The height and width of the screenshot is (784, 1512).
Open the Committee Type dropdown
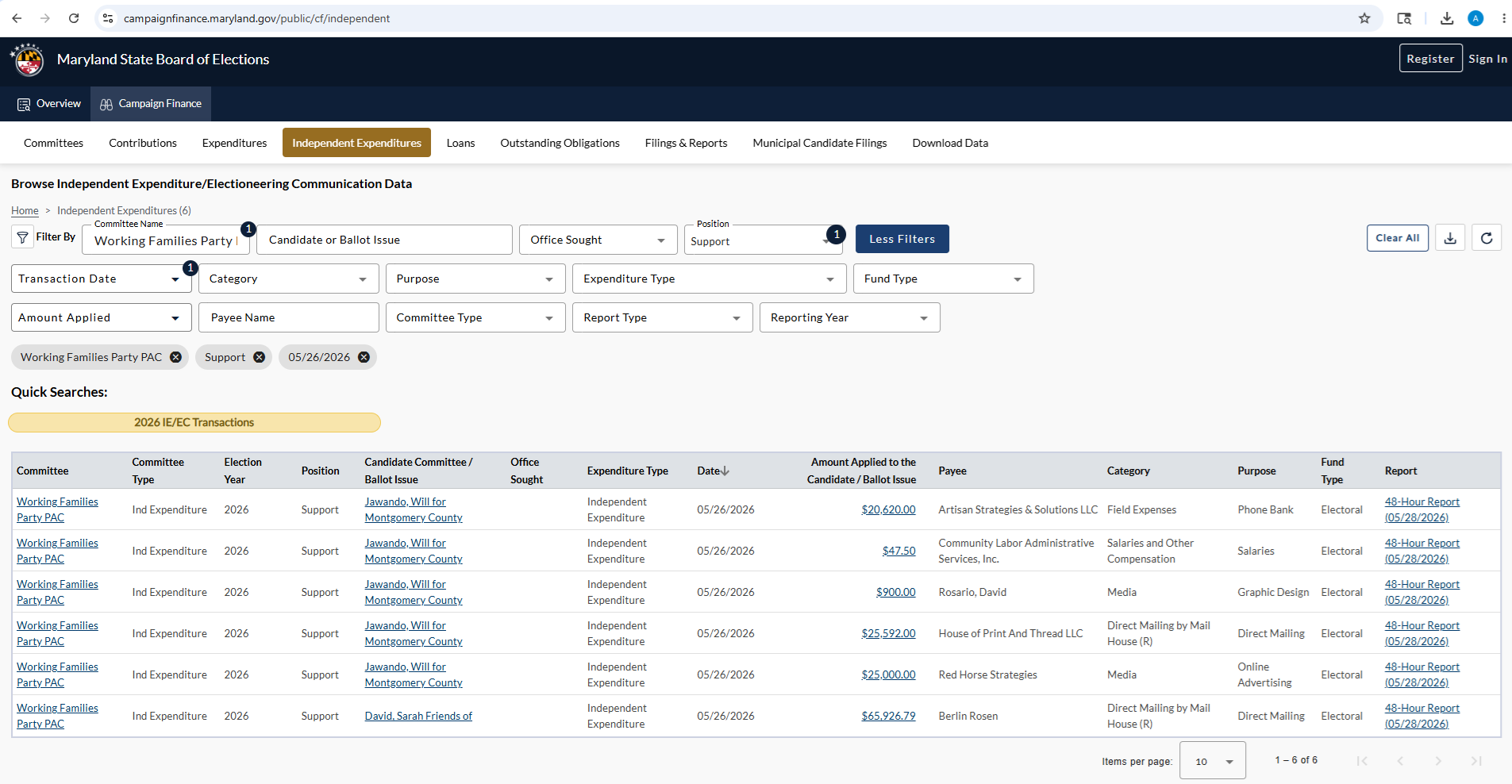475,317
